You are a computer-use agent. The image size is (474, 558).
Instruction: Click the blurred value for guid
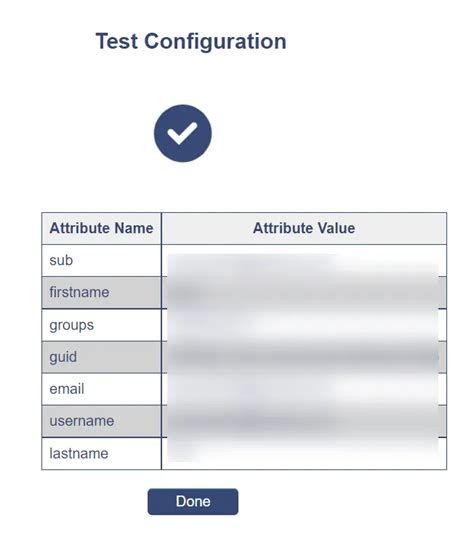pyautogui.click(x=304, y=357)
